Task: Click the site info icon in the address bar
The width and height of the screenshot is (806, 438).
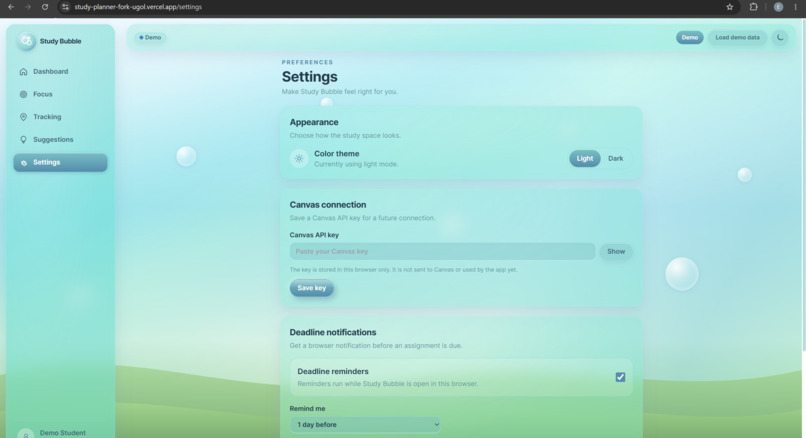Action: click(x=65, y=7)
